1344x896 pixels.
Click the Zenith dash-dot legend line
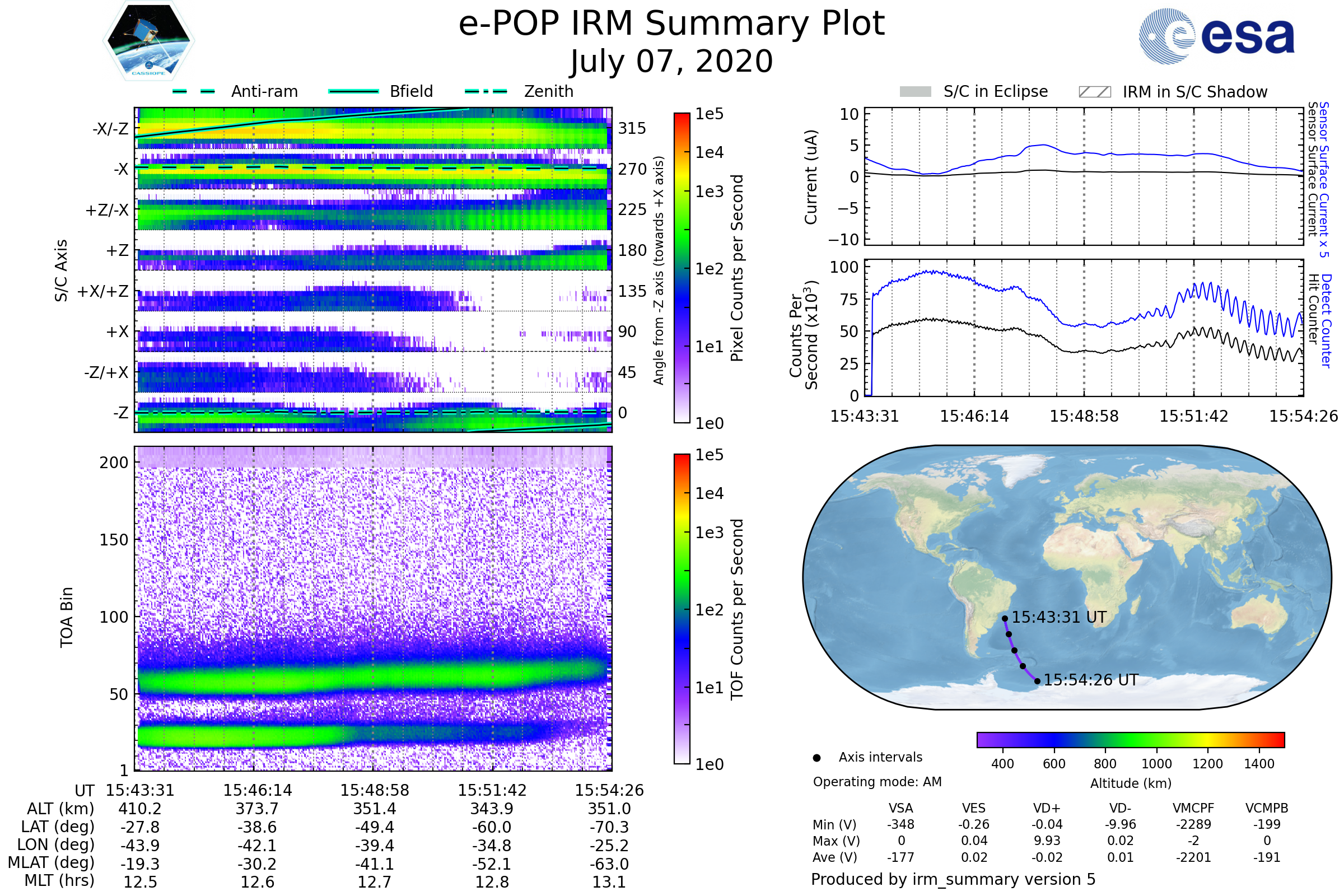click(486, 91)
